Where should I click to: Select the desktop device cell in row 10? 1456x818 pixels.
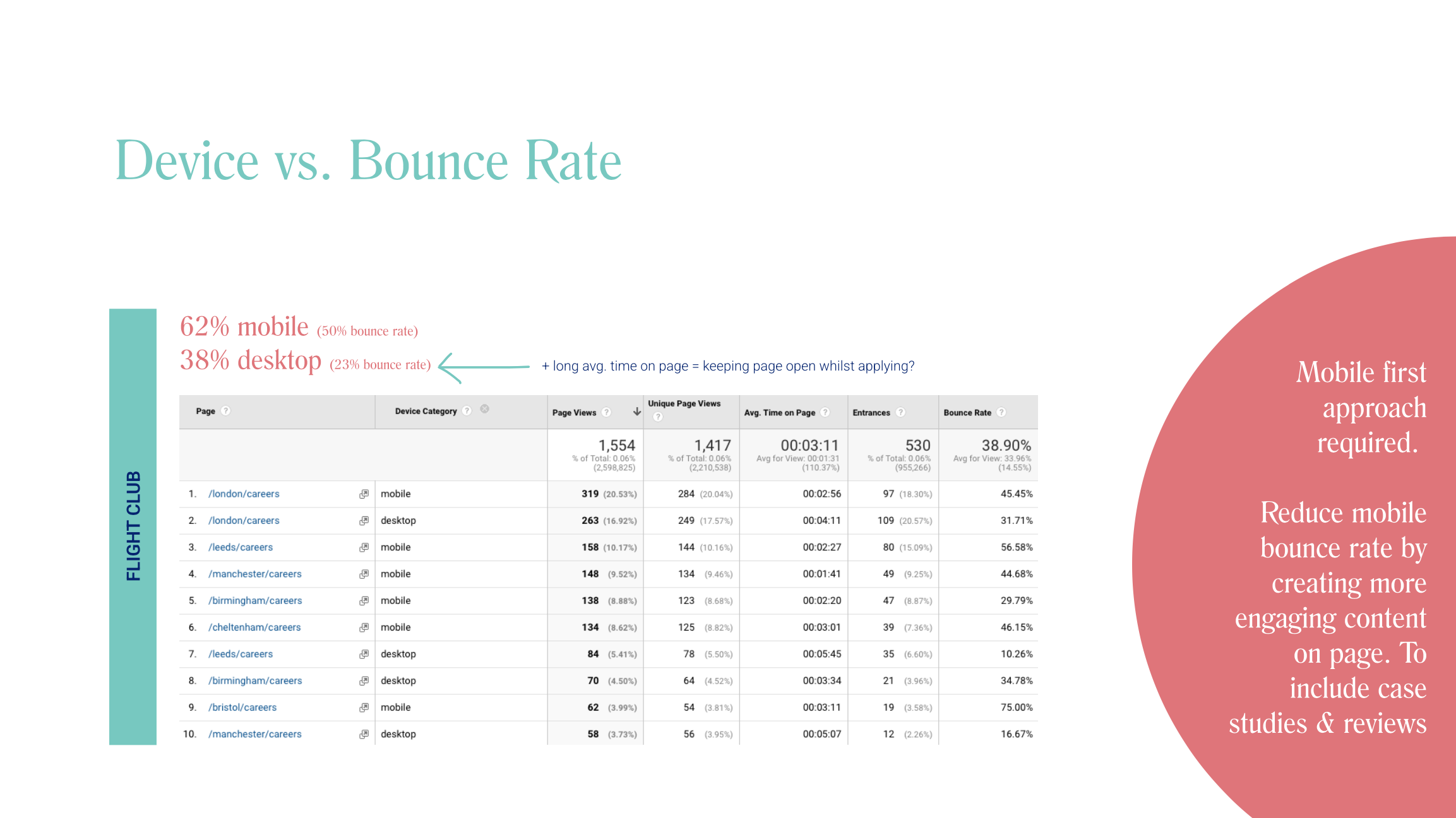398,734
